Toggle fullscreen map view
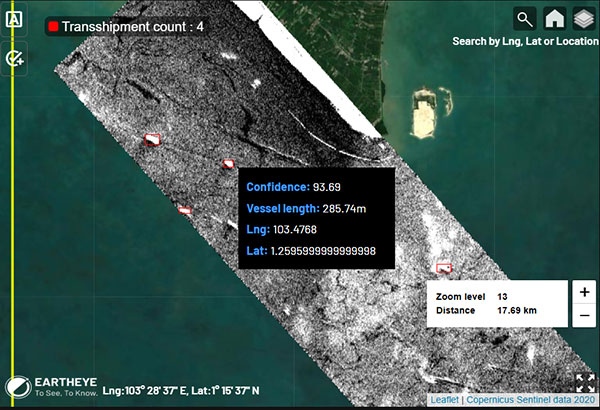Image resolution: width=600 pixels, height=410 pixels. coord(585,384)
